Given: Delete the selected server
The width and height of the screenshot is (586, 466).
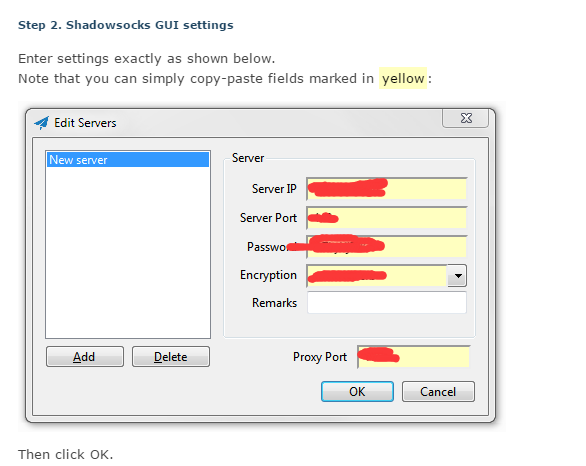Looking at the screenshot, I should tap(171, 357).
